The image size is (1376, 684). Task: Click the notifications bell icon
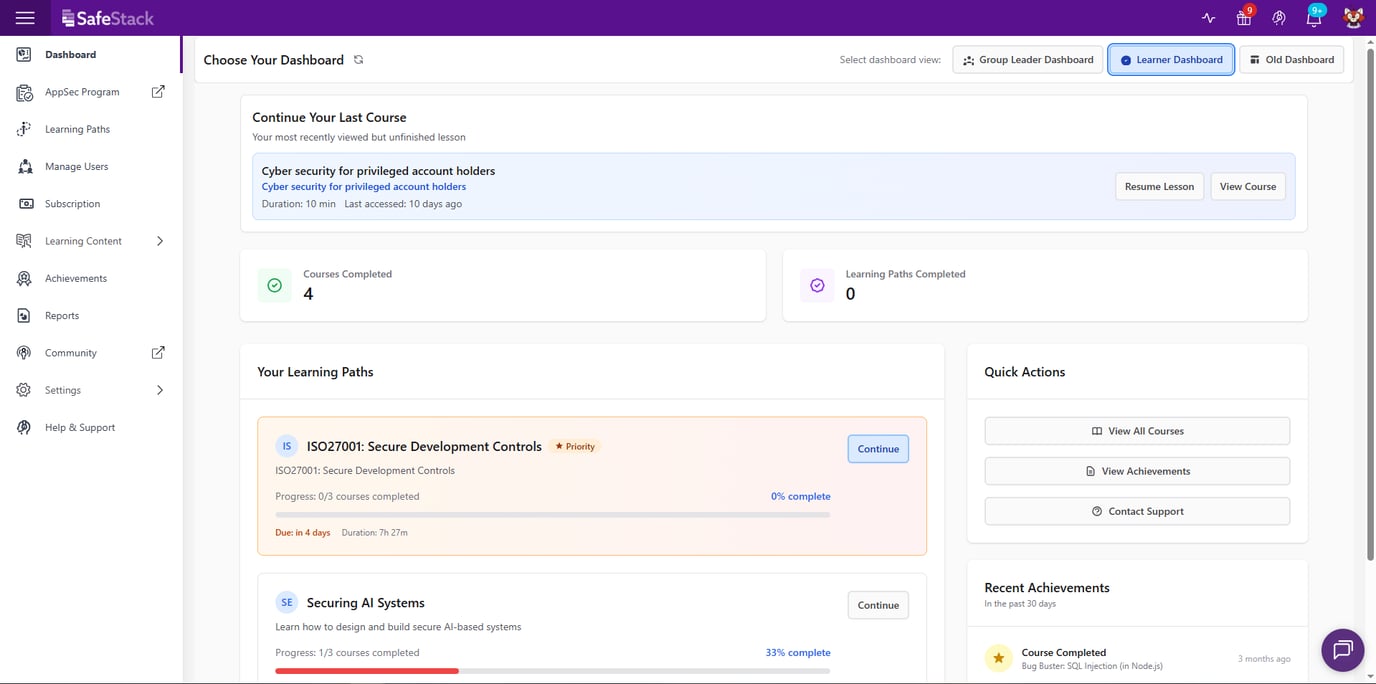point(1313,17)
